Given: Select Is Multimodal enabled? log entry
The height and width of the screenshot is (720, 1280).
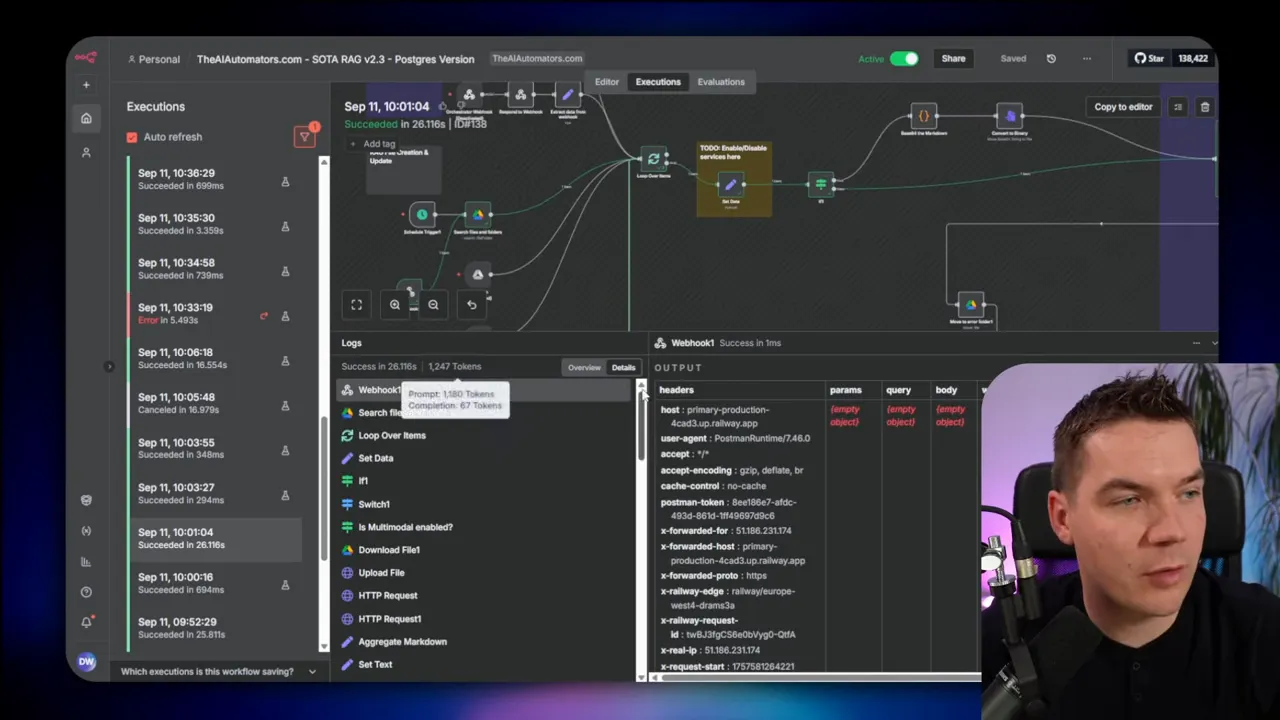Looking at the screenshot, I should pos(485,527).
